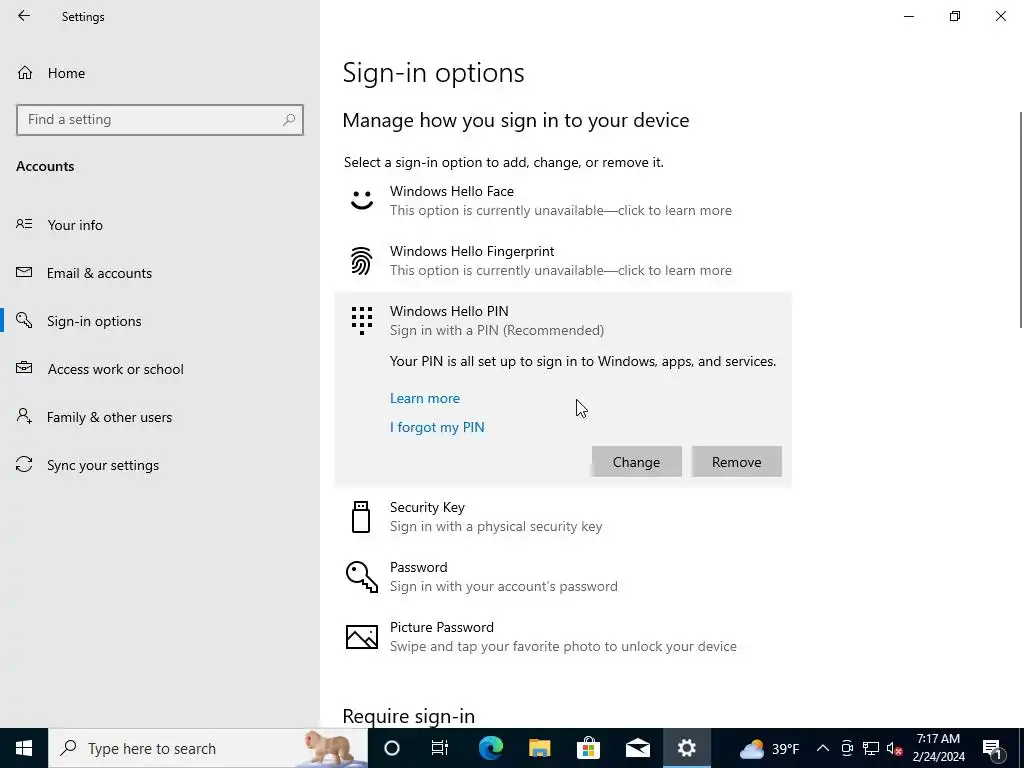
Task: Click the Access work or school briefcase icon
Action: point(24,368)
